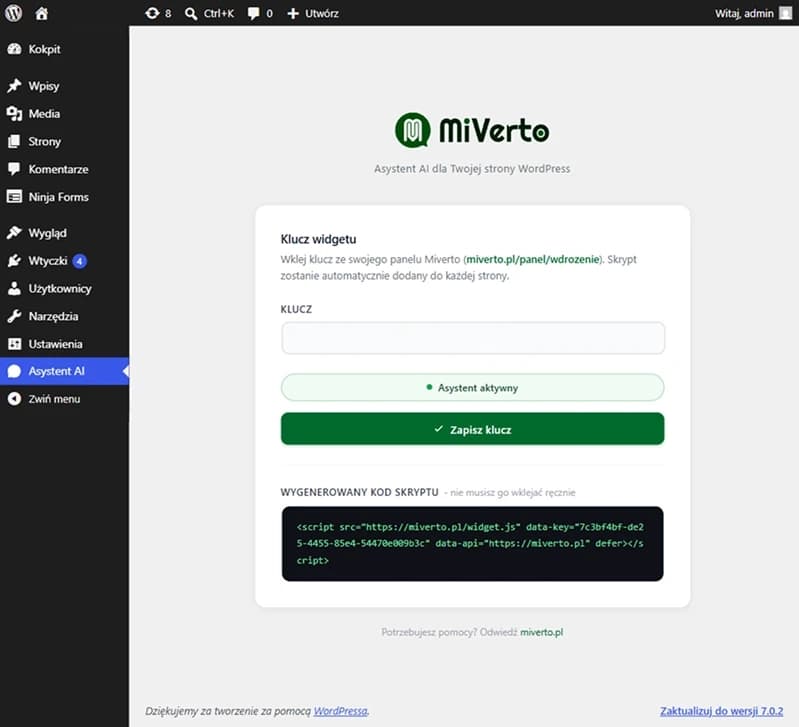Viewport: 799px width, 727px height.
Task: Click Zaktualizuj do wersji 7.0.2 link
Action: (x=722, y=711)
